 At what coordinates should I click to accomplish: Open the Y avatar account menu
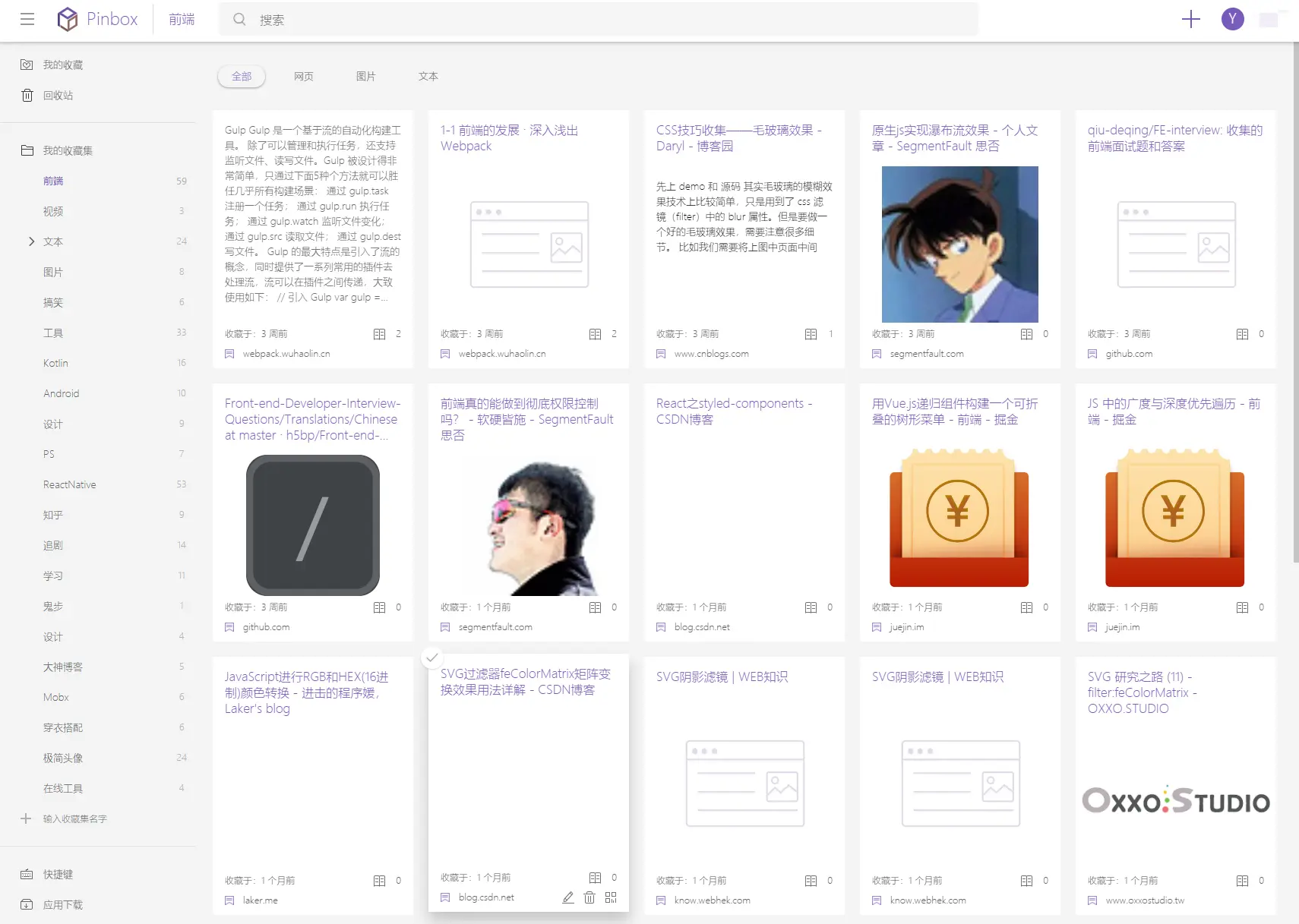tap(1232, 19)
